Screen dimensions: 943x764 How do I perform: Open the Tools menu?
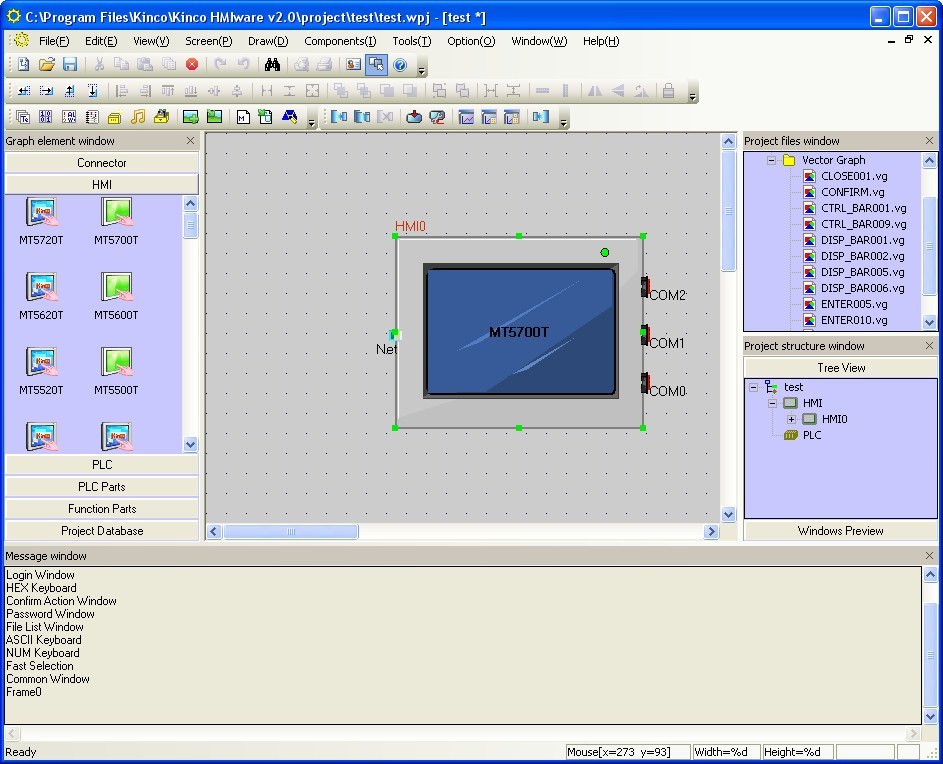click(412, 41)
